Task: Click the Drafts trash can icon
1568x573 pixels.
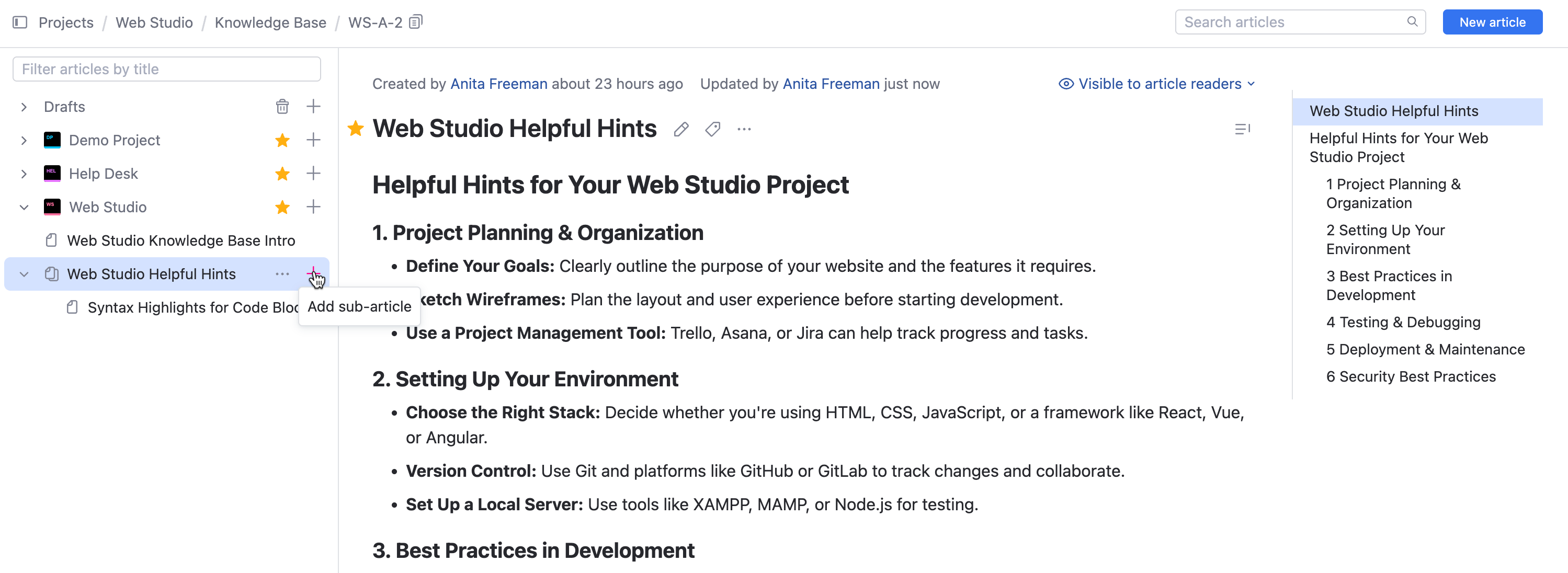Action: point(282,107)
